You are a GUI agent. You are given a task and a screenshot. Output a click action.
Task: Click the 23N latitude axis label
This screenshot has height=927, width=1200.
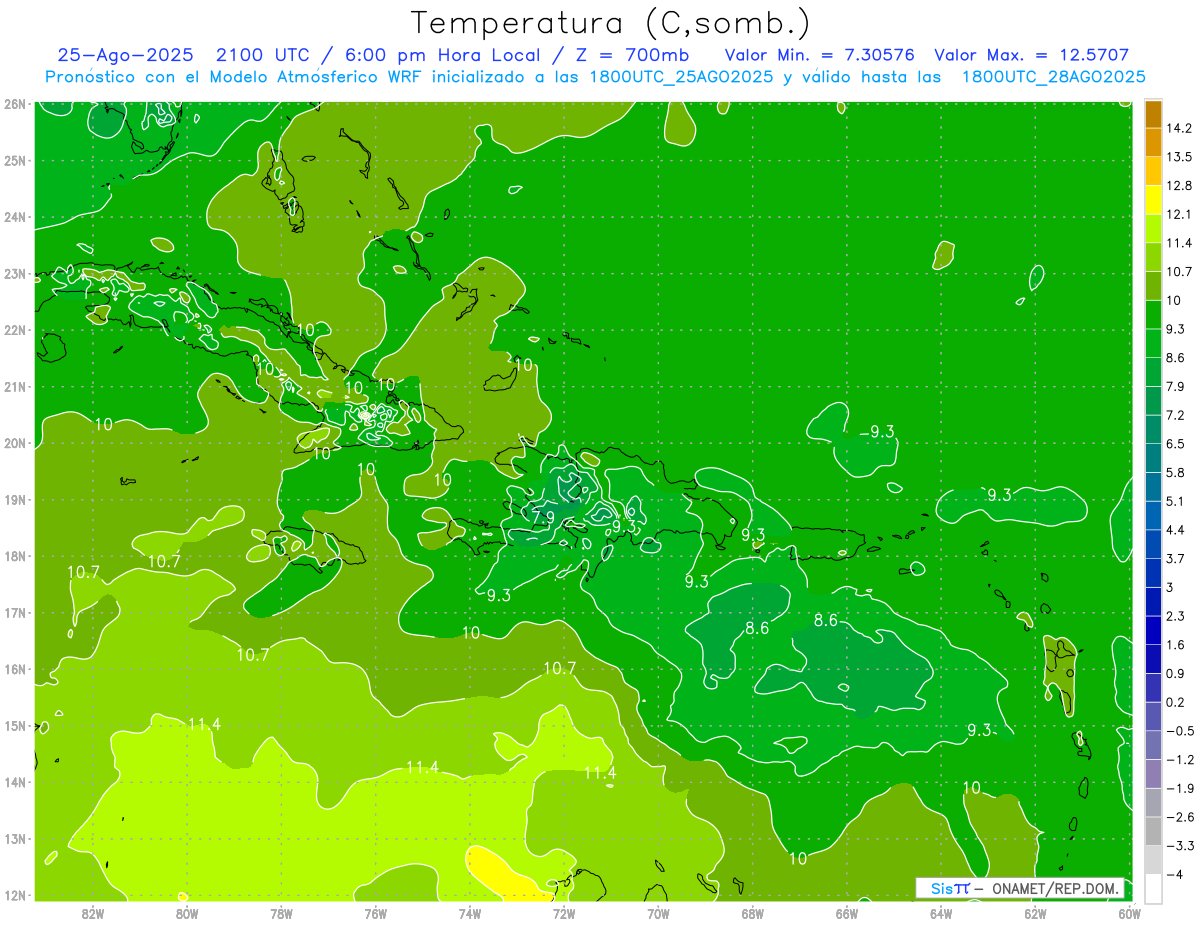tap(14, 273)
